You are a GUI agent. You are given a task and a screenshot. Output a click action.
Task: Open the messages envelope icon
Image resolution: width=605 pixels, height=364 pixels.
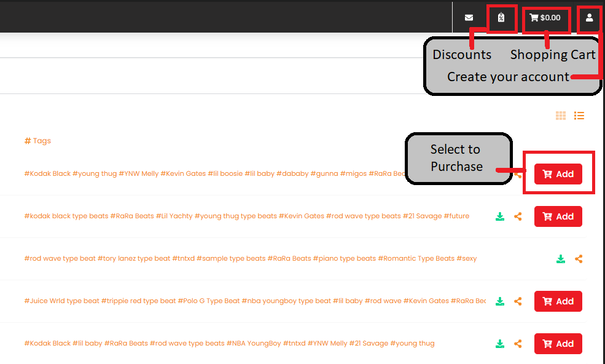coord(469,17)
